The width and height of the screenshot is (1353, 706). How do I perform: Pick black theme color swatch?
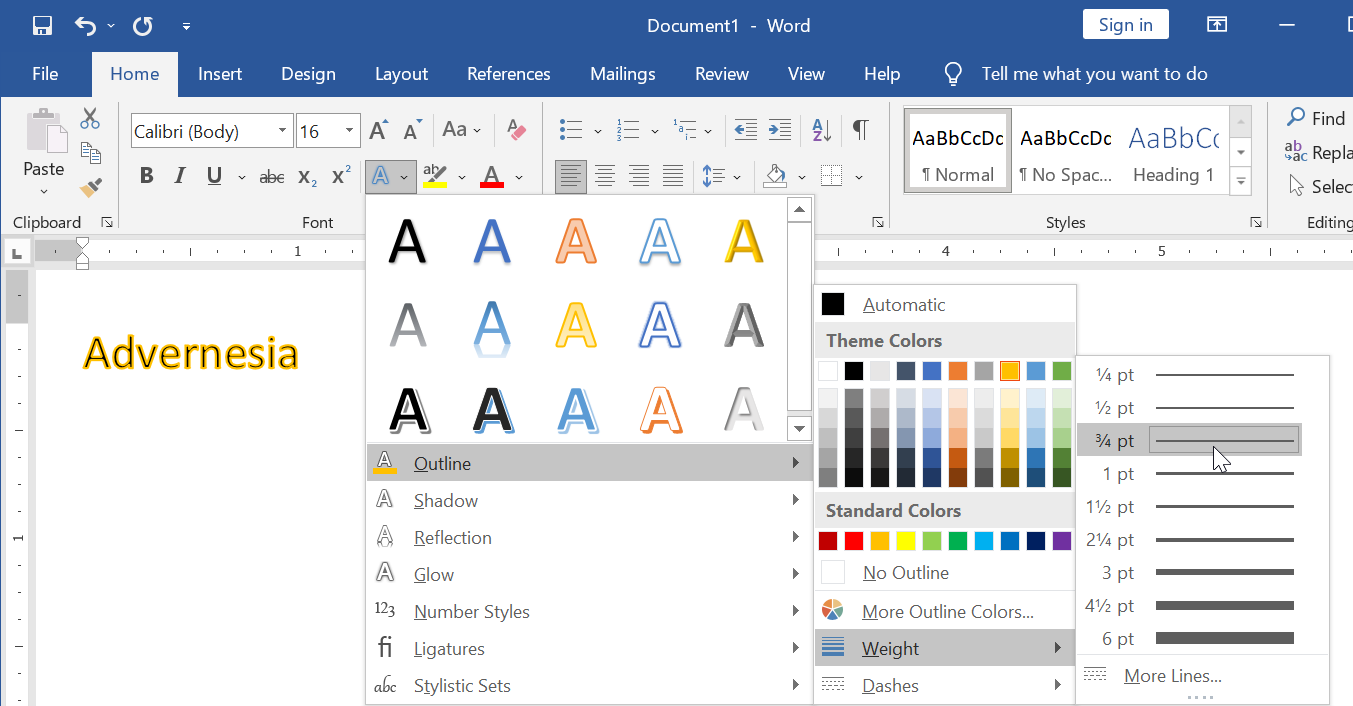pyautogui.click(x=854, y=371)
